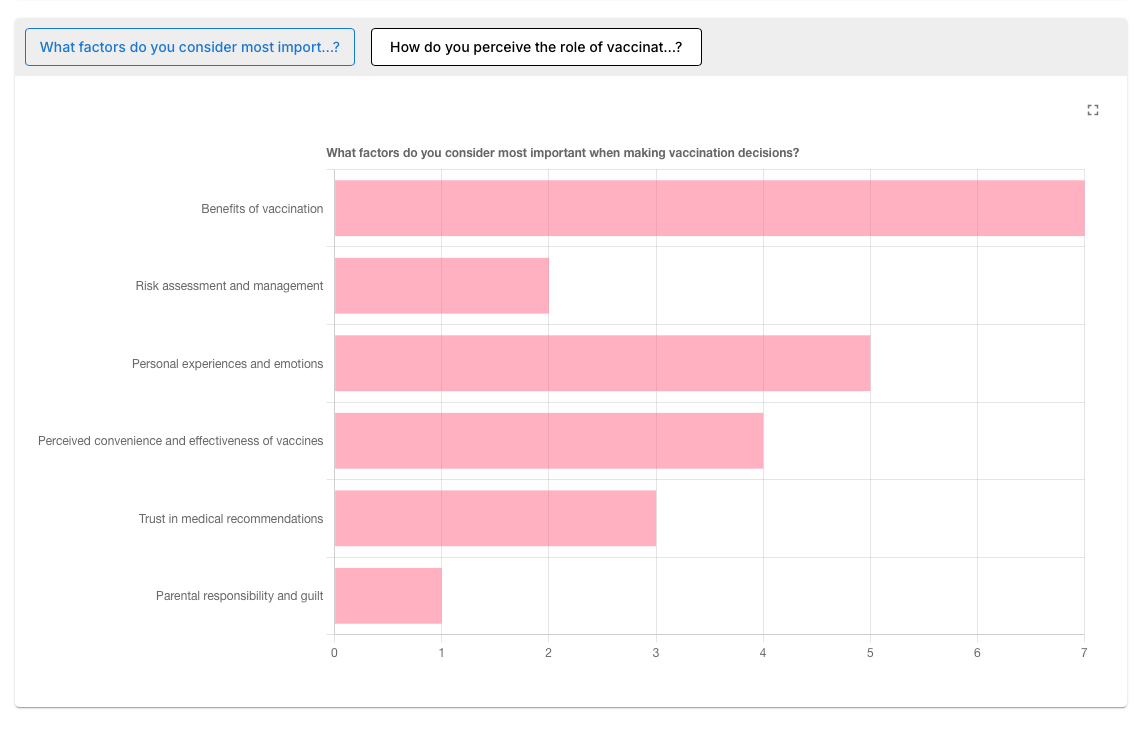Click the Benefits of vaccination bar

[709, 208]
